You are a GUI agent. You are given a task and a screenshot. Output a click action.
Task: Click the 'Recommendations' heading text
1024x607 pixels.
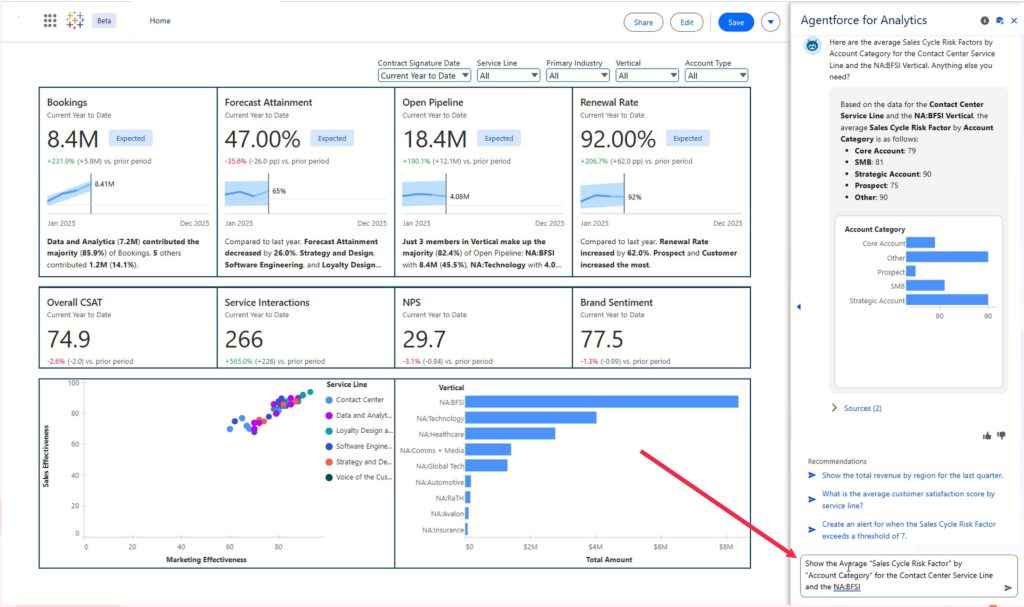point(837,461)
